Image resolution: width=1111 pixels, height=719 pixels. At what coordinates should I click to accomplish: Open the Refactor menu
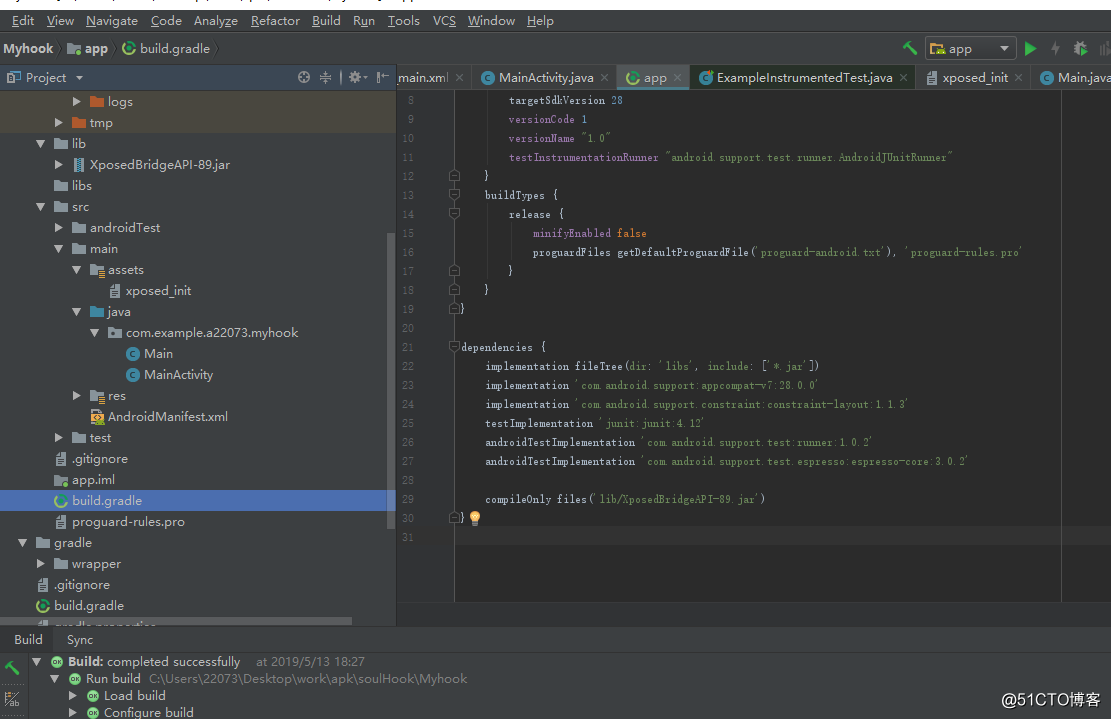tap(275, 21)
